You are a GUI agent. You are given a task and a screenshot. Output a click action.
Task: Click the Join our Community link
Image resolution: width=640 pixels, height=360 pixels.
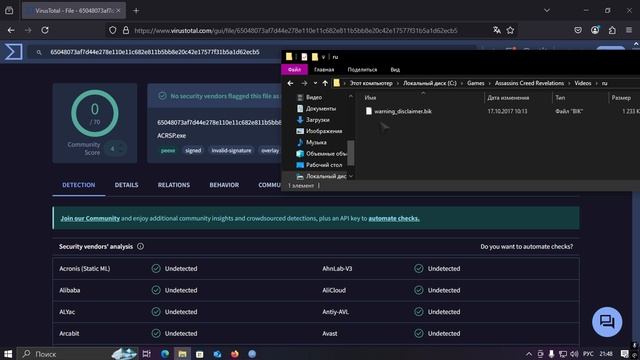point(90,218)
